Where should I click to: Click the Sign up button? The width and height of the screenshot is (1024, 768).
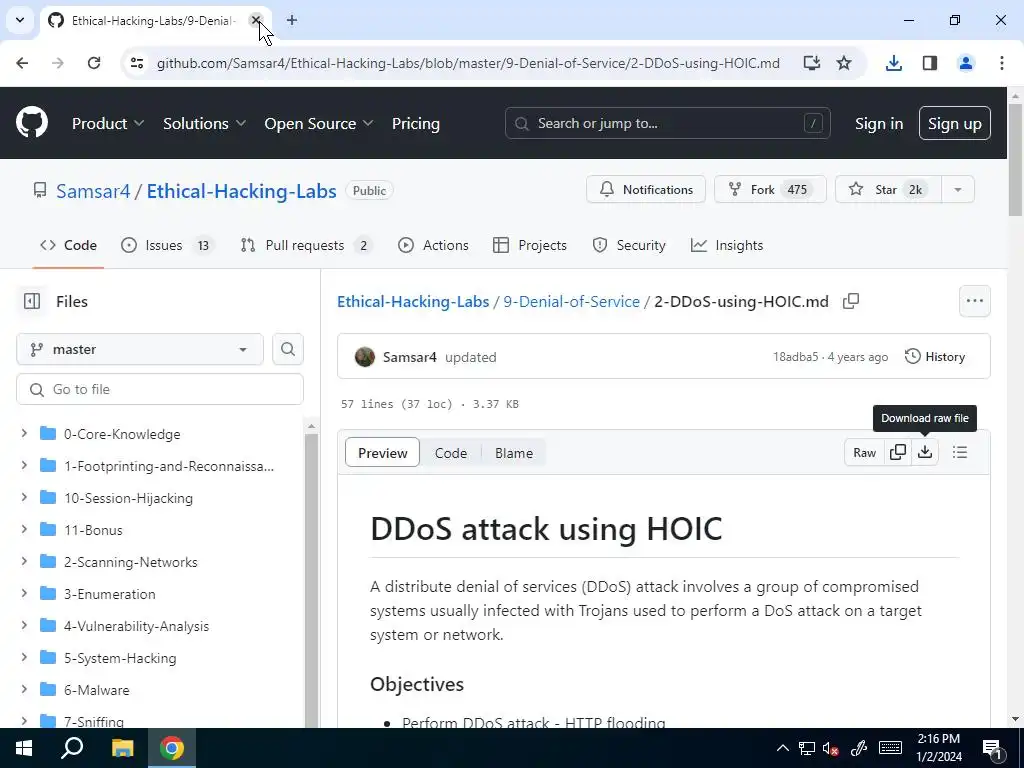click(955, 123)
